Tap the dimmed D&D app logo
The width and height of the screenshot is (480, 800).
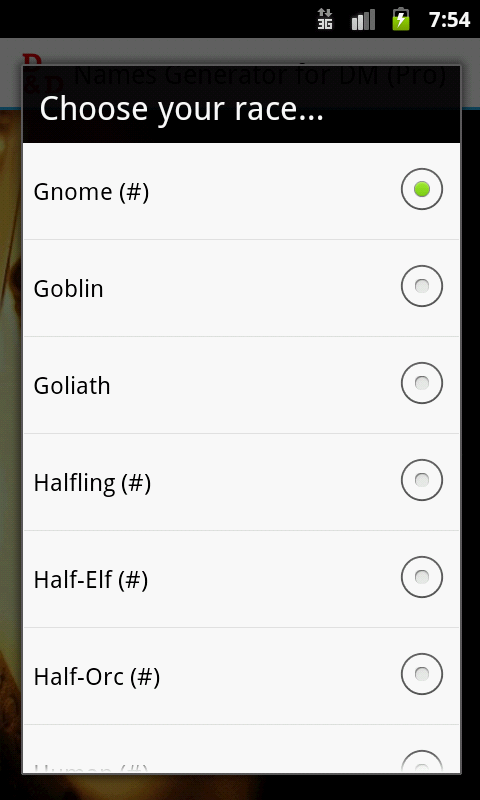(x=43, y=72)
